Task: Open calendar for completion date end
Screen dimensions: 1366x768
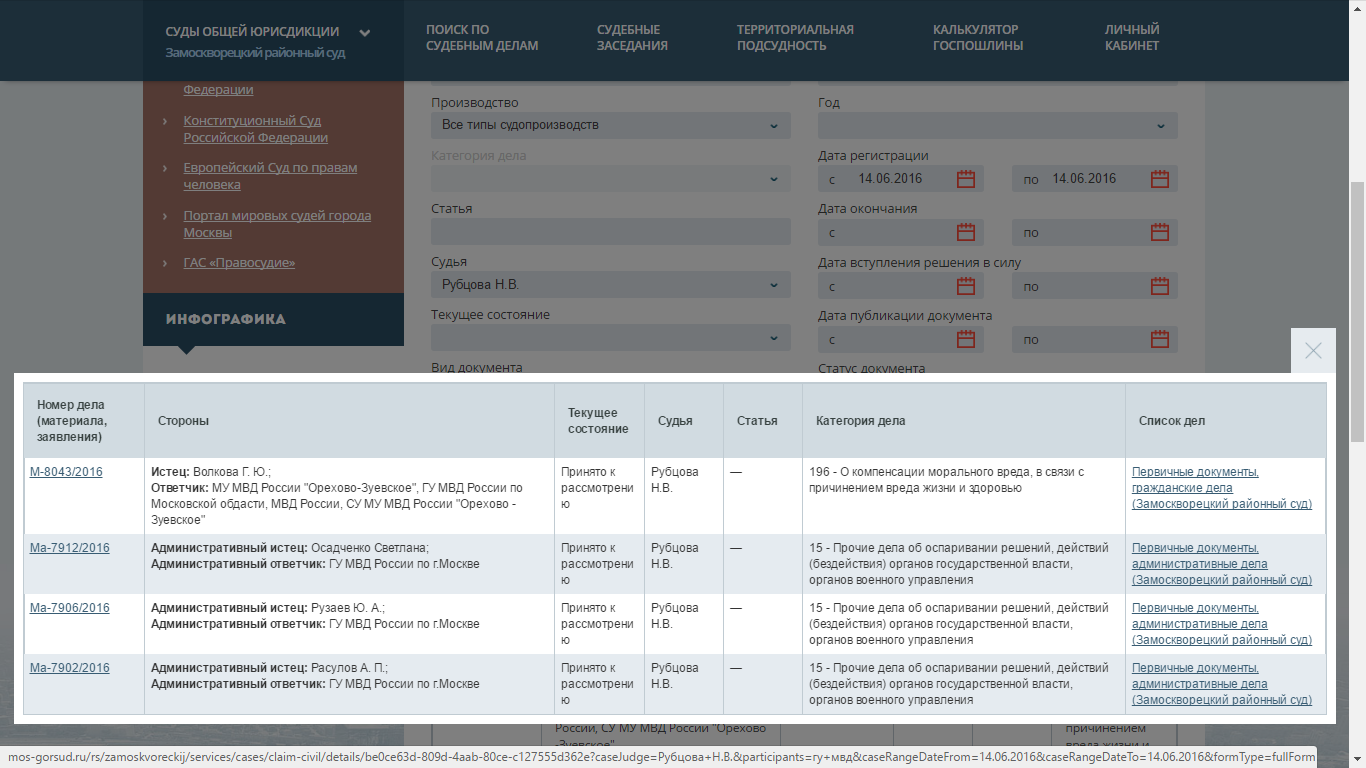Action: click(x=1159, y=232)
